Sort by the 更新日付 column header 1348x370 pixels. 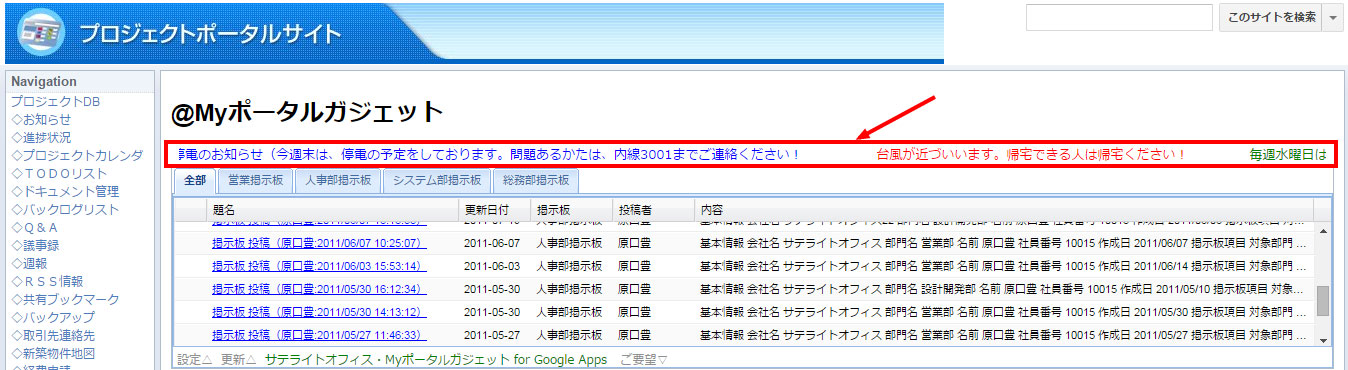[494, 210]
